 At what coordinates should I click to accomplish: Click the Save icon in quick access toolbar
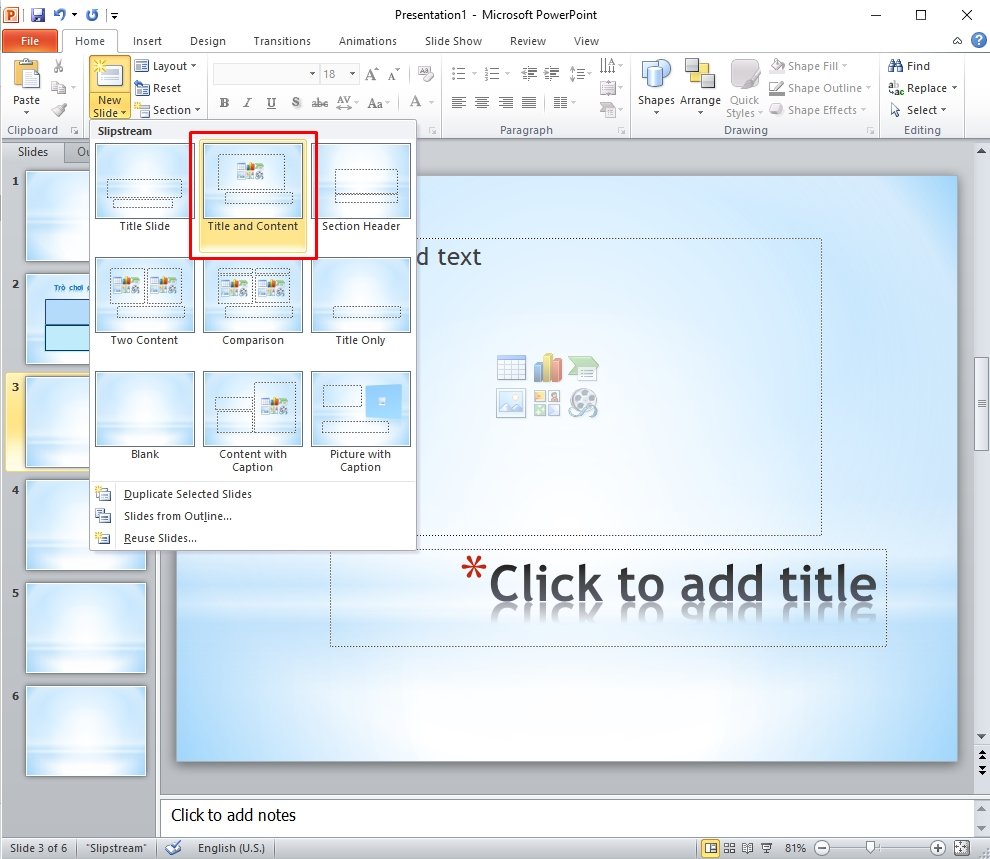pos(38,14)
